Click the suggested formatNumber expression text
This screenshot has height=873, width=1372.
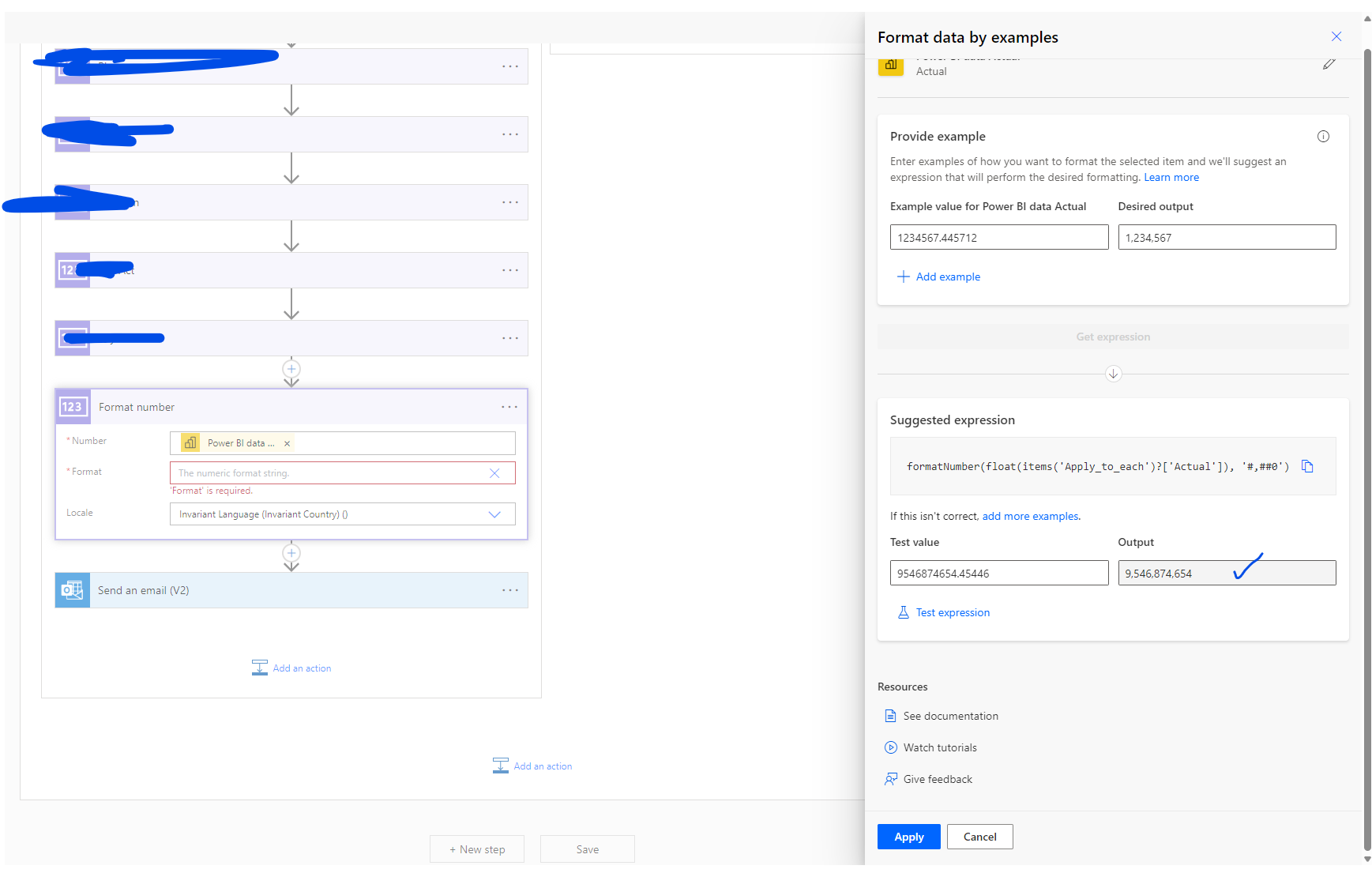1098,467
